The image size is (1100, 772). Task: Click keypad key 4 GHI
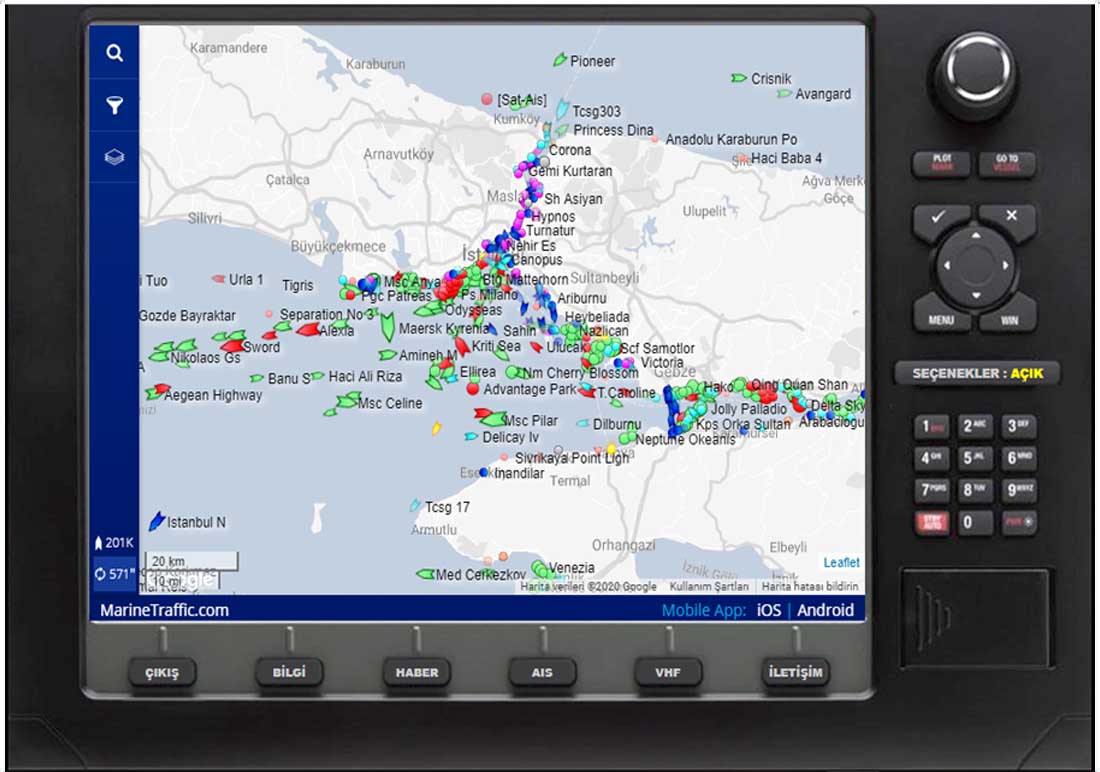pos(932,458)
